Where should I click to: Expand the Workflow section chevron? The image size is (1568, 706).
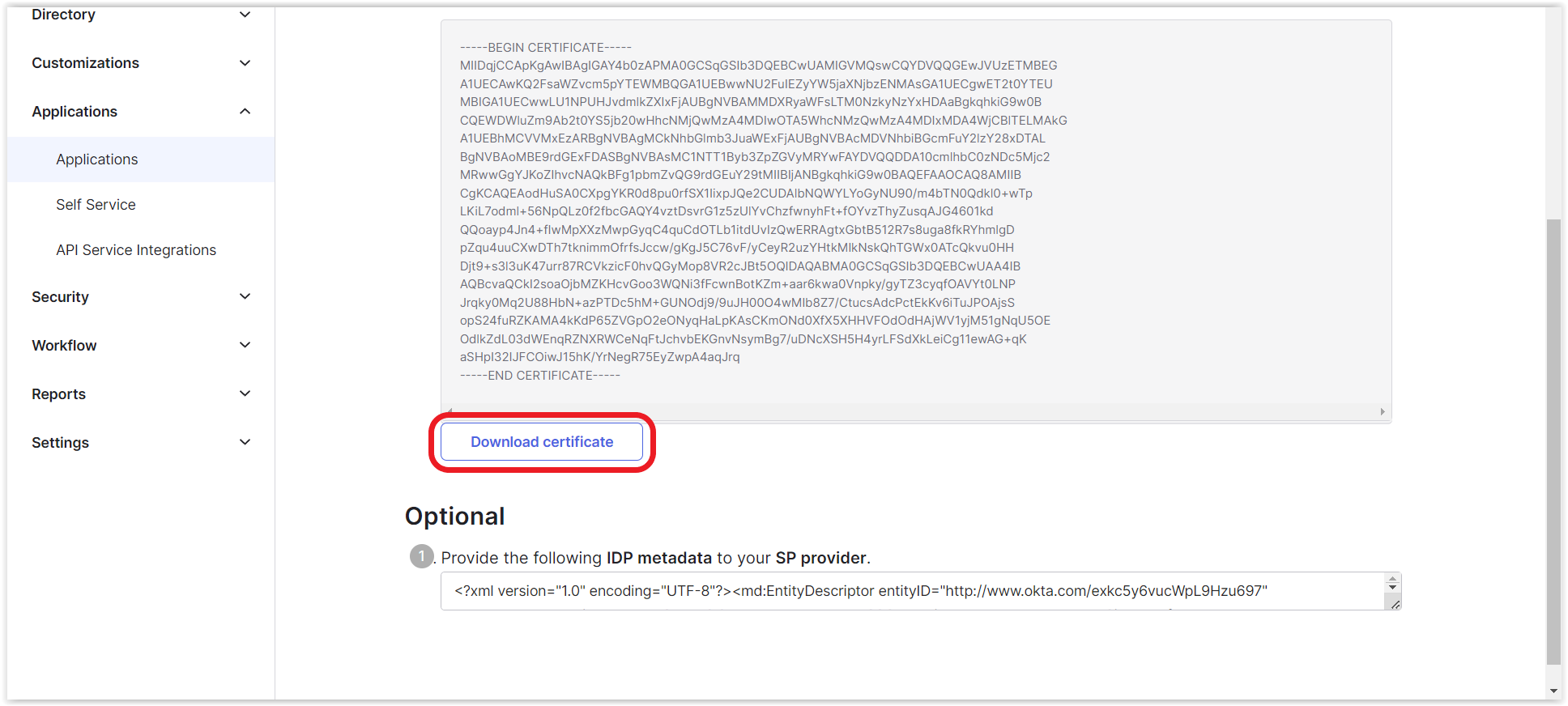pyautogui.click(x=245, y=345)
